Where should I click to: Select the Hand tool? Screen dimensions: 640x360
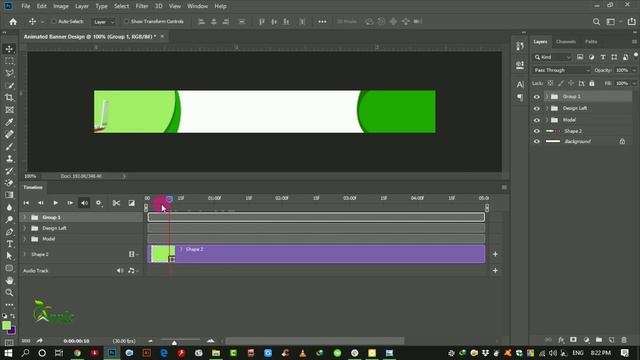(x=9, y=280)
